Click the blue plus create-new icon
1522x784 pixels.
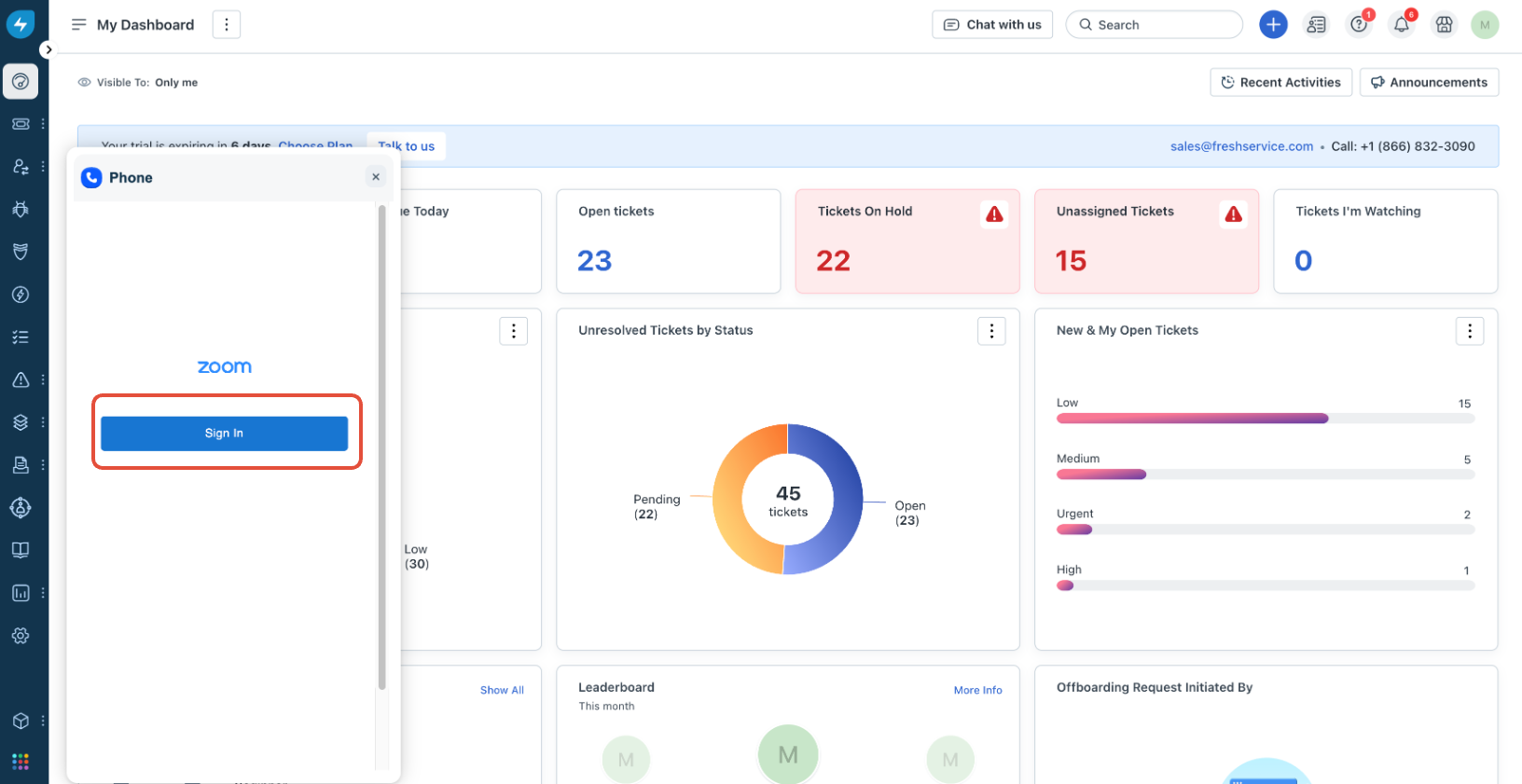pos(1273,25)
